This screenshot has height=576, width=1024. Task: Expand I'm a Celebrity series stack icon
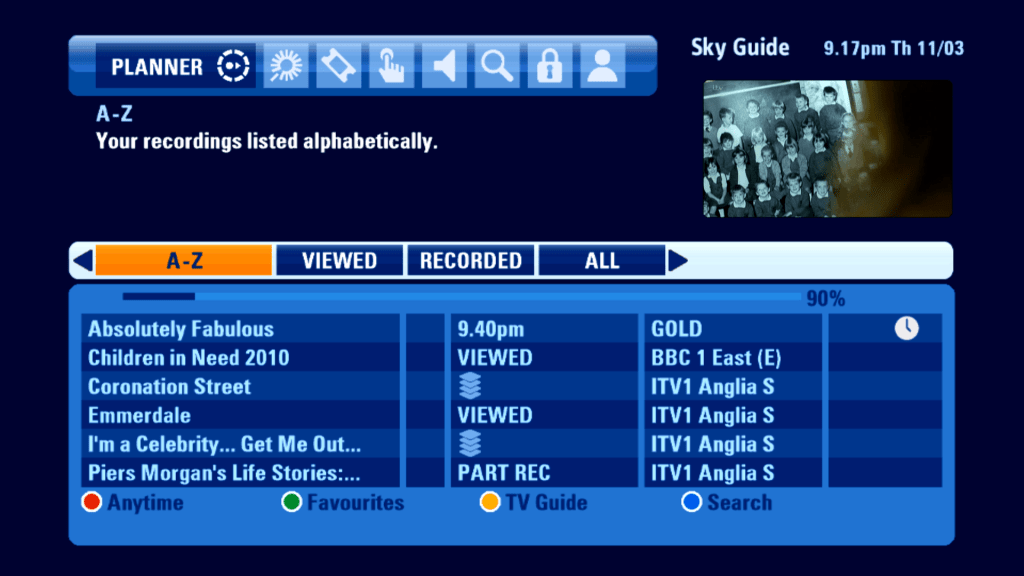(470, 443)
